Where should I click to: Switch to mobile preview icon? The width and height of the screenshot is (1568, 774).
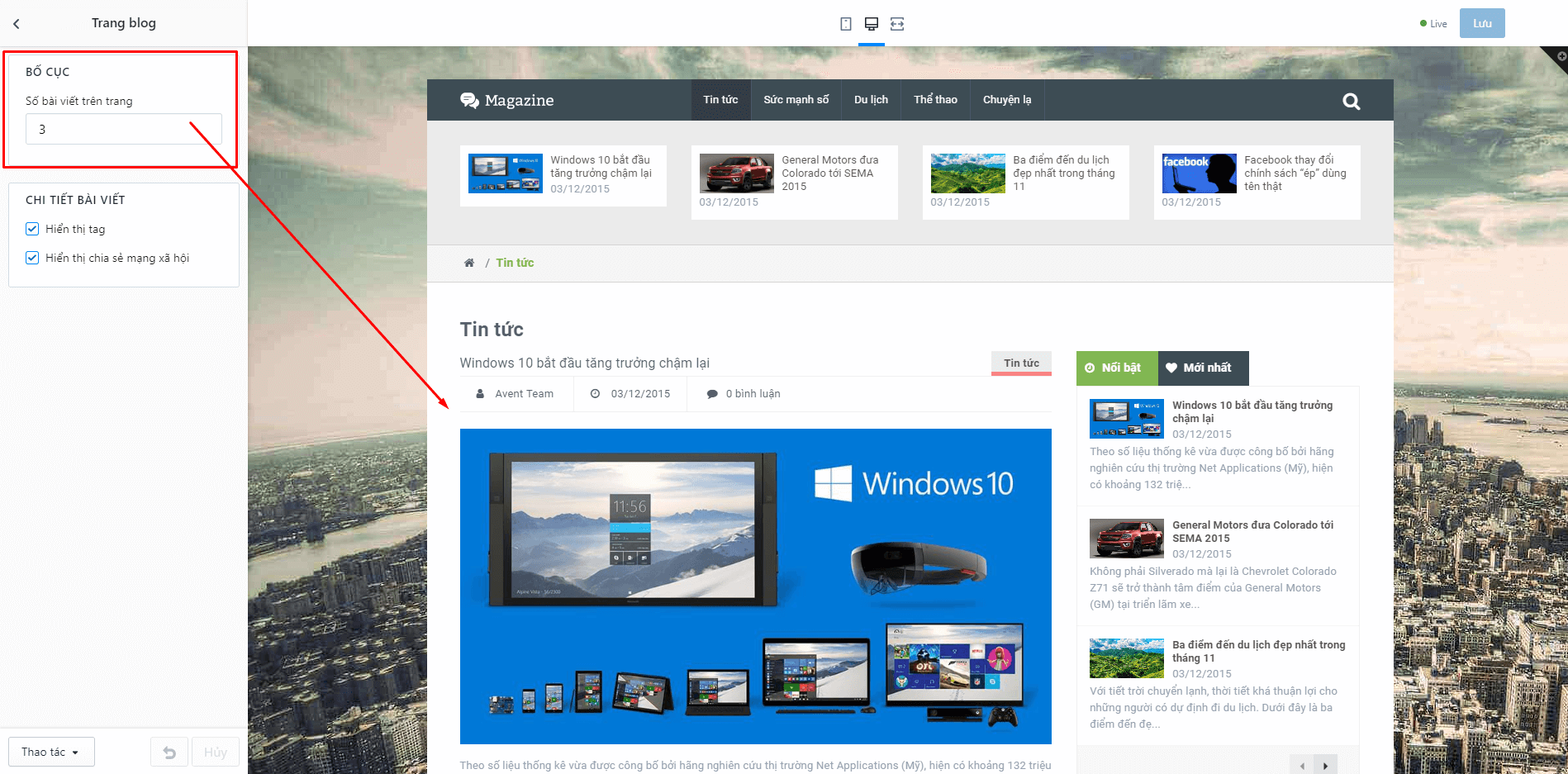pyautogui.click(x=846, y=24)
